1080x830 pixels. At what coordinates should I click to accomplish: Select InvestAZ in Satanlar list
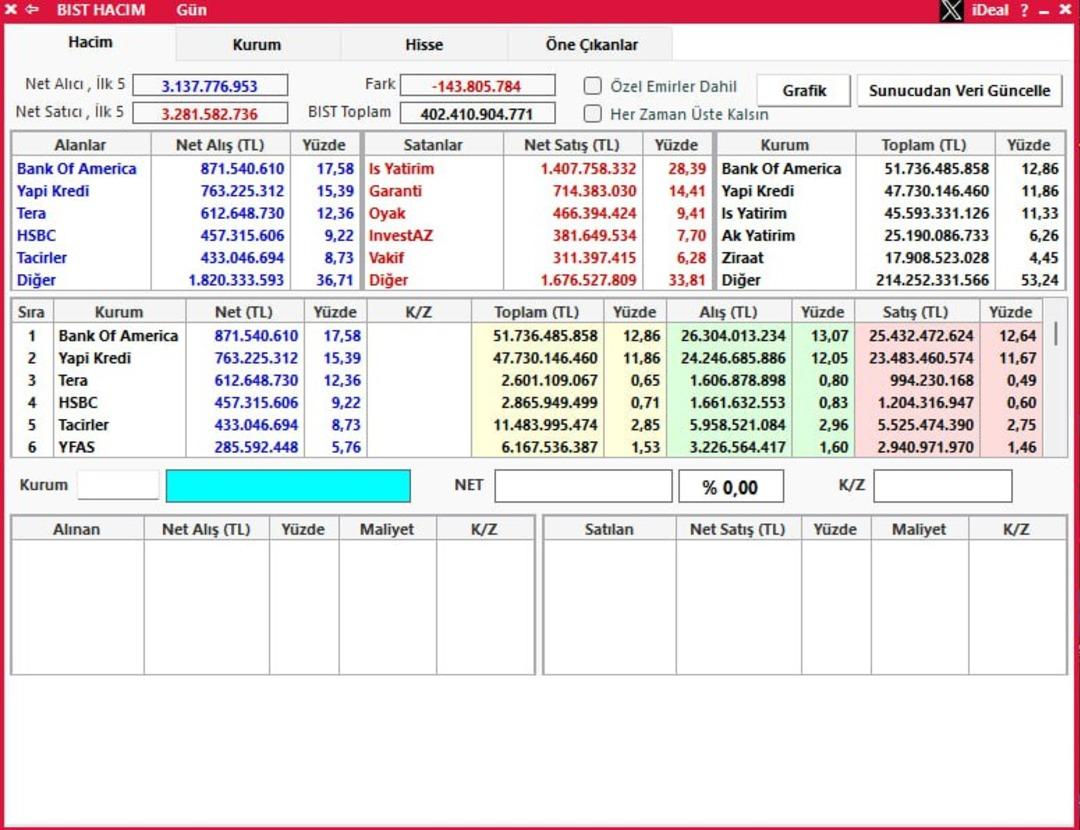point(401,236)
